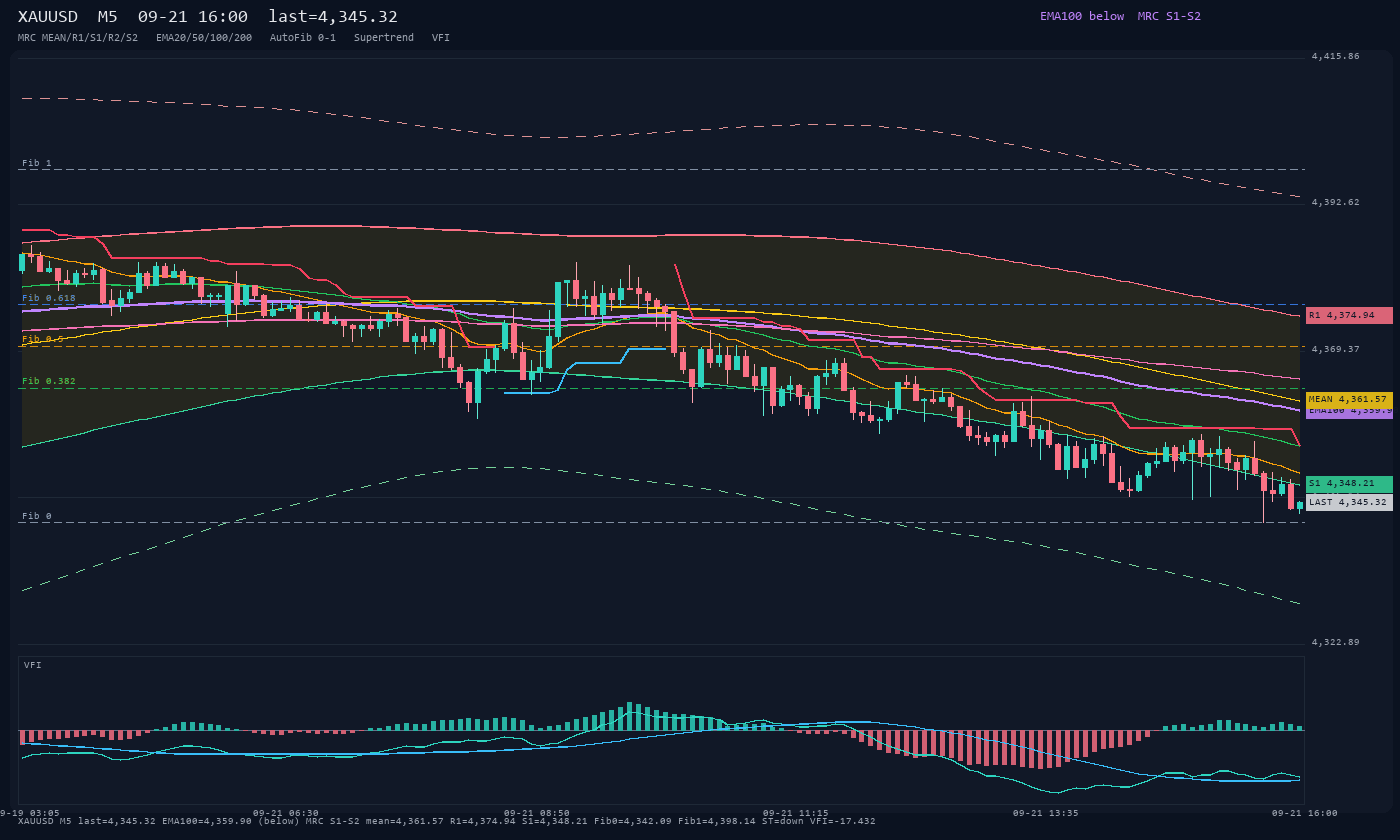Click the XAUUSD symbol in the chart title
The image size is (1400, 840).
(x=48, y=17)
